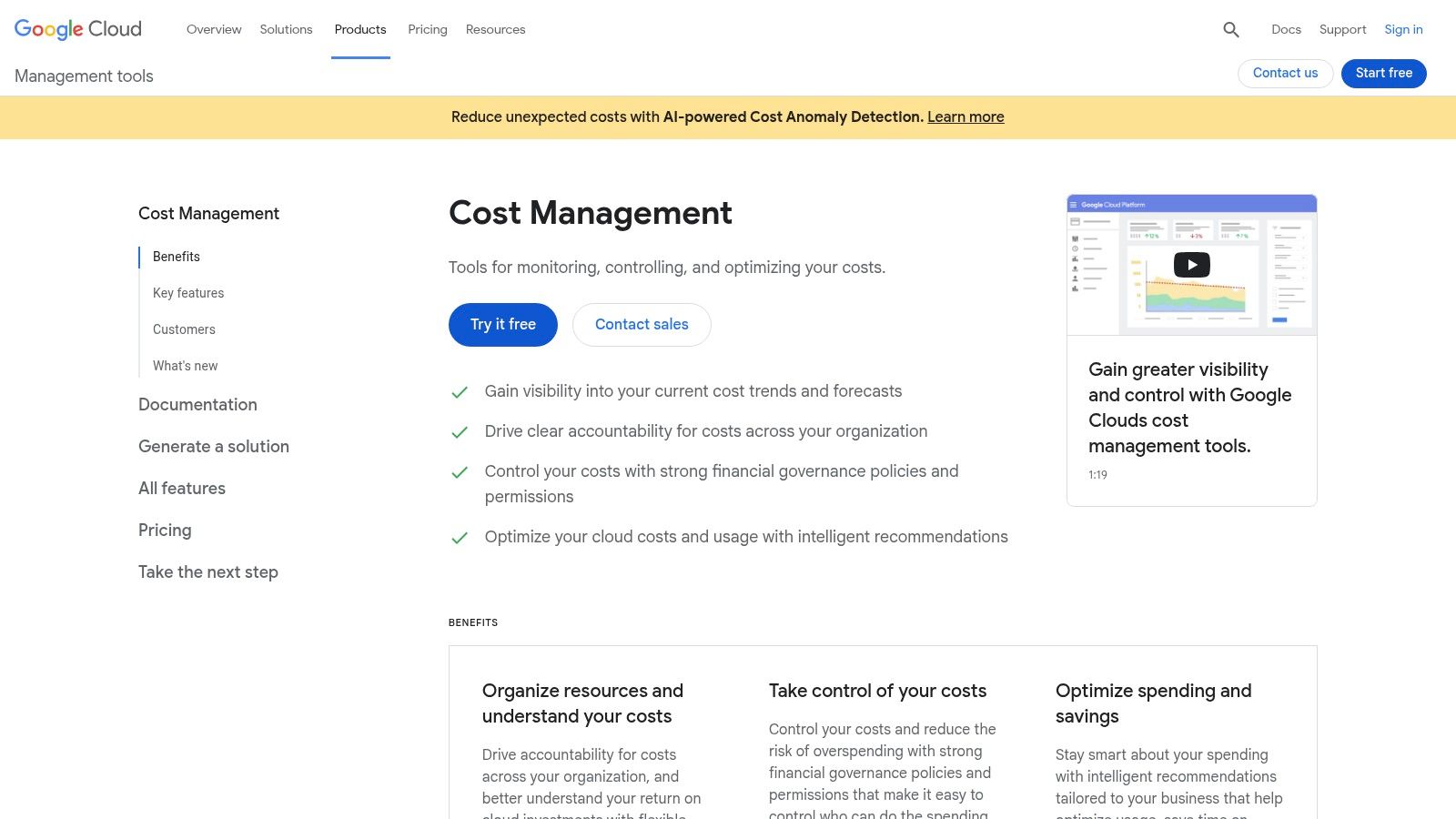This screenshot has width=1456, height=819.
Task: Sign in to Google Cloud
Action: [x=1403, y=29]
